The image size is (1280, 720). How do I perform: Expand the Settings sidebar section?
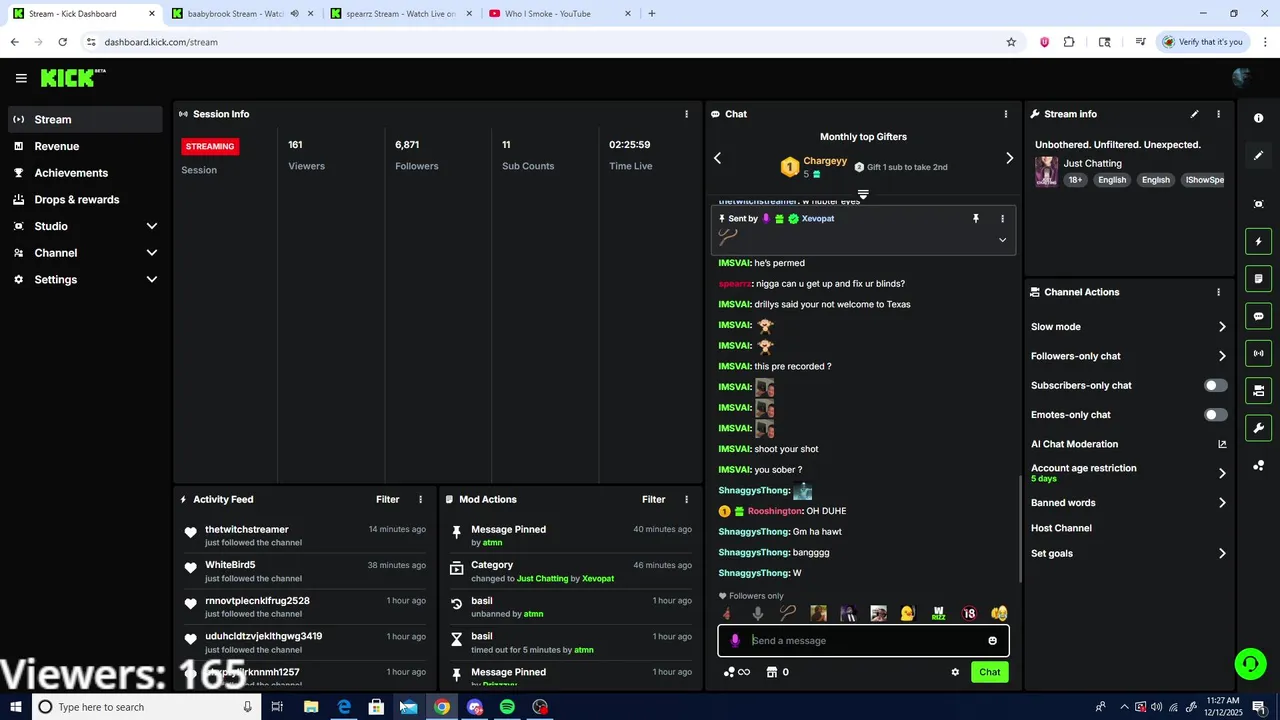point(152,280)
